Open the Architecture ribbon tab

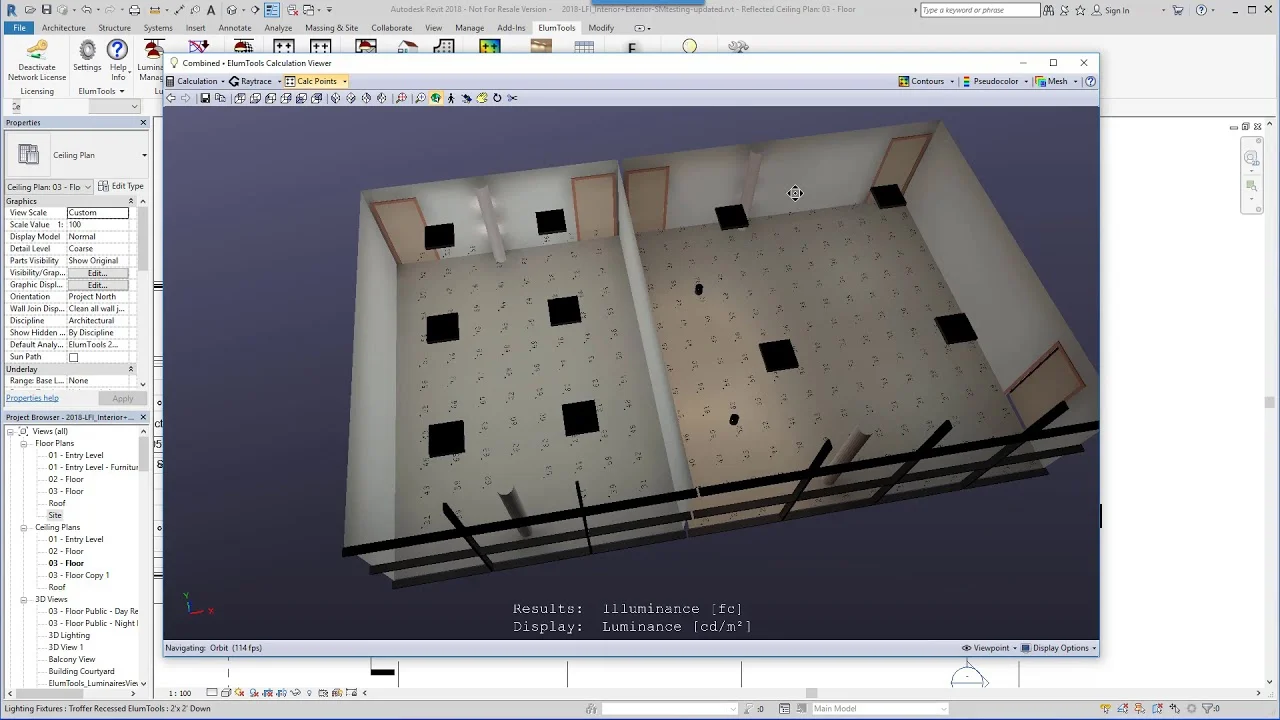(x=63, y=28)
